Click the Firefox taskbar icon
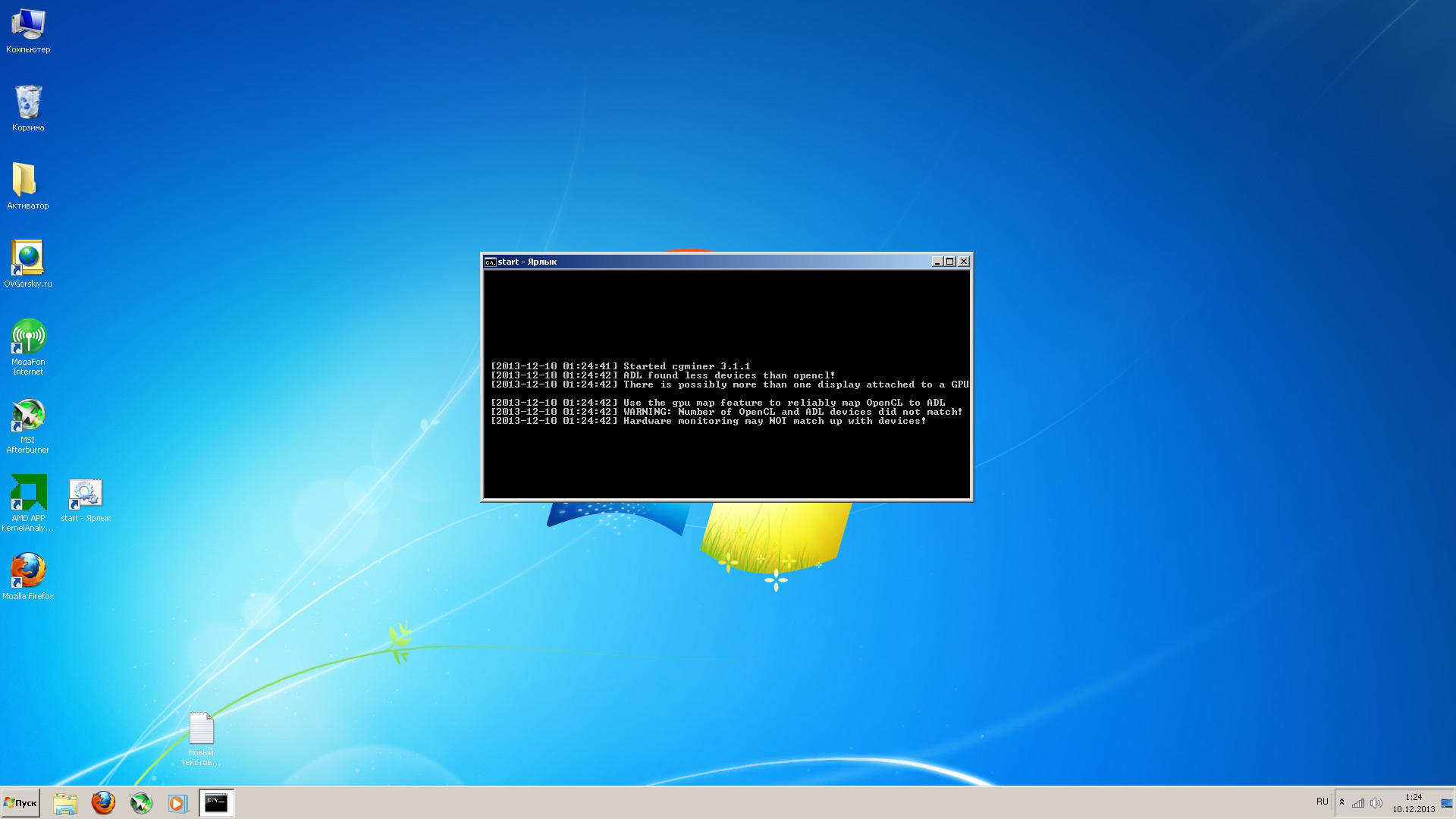Viewport: 1456px width, 819px height. [103, 803]
